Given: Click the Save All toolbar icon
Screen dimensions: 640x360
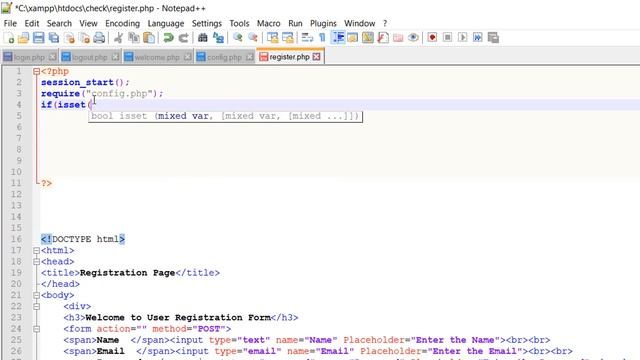Looking at the screenshot, I should pyautogui.click(x=54, y=38).
